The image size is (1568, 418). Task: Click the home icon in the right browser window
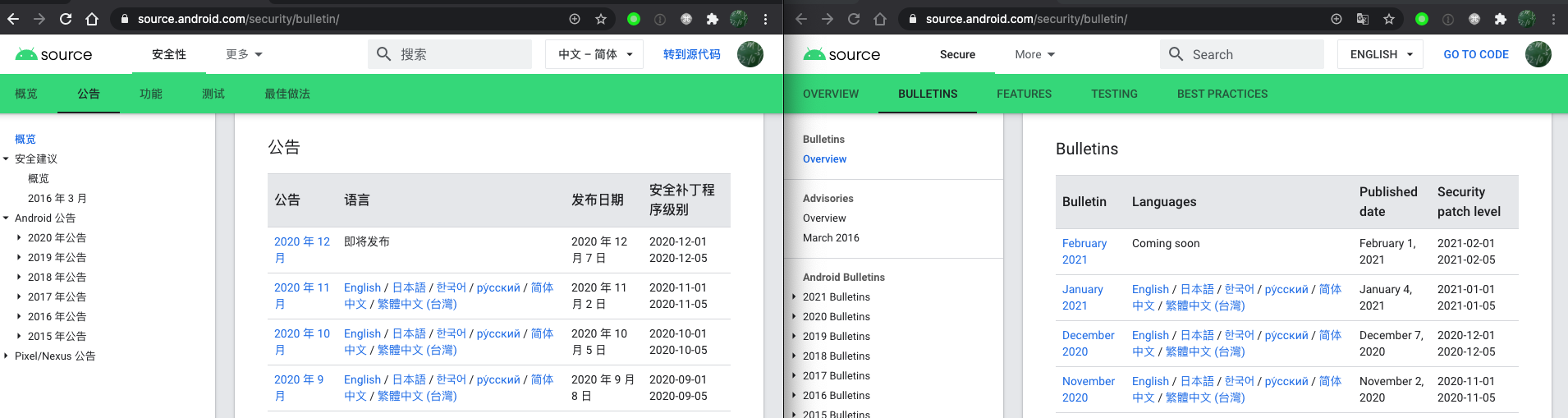point(880,19)
